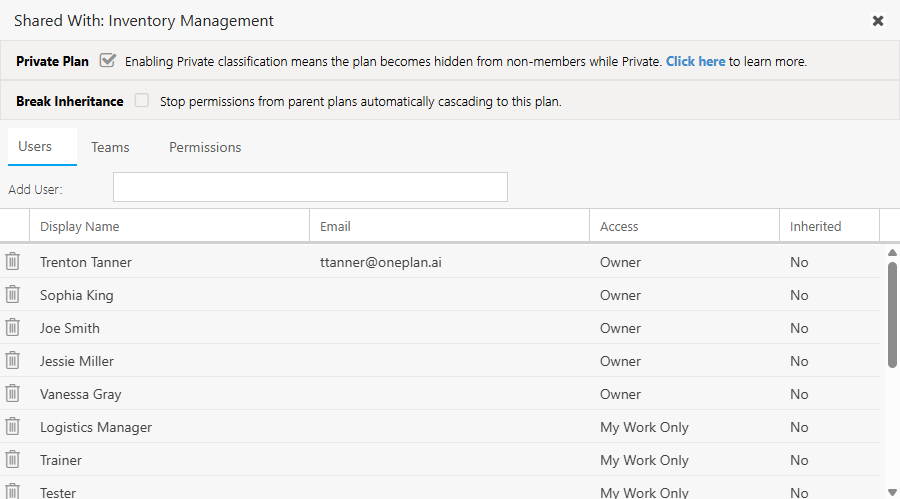The image size is (900, 499).
Task: Click trash icon for Logistics Manager
Action: (x=13, y=427)
